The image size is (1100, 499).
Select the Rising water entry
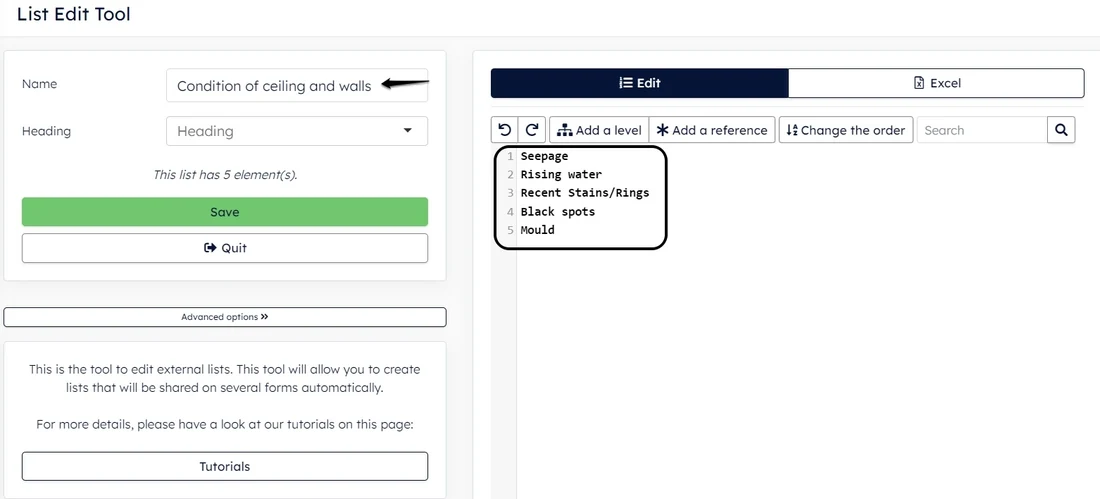point(561,175)
